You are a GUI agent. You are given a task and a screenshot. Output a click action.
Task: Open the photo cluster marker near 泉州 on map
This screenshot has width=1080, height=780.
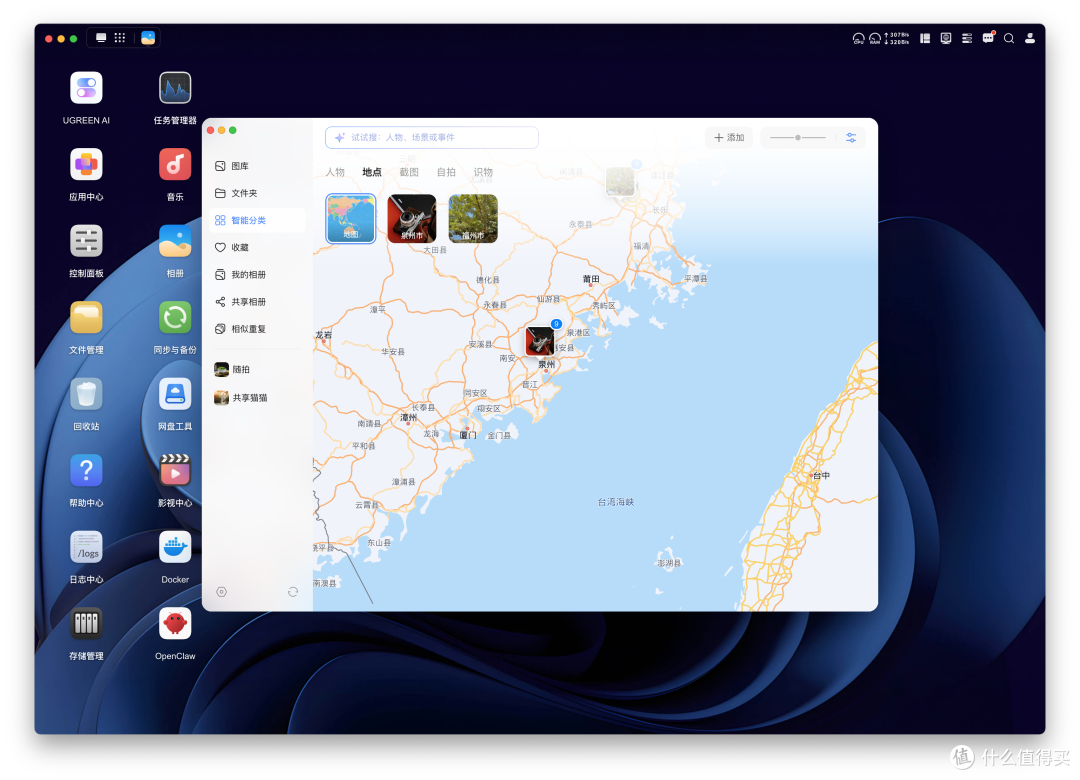pyautogui.click(x=539, y=341)
